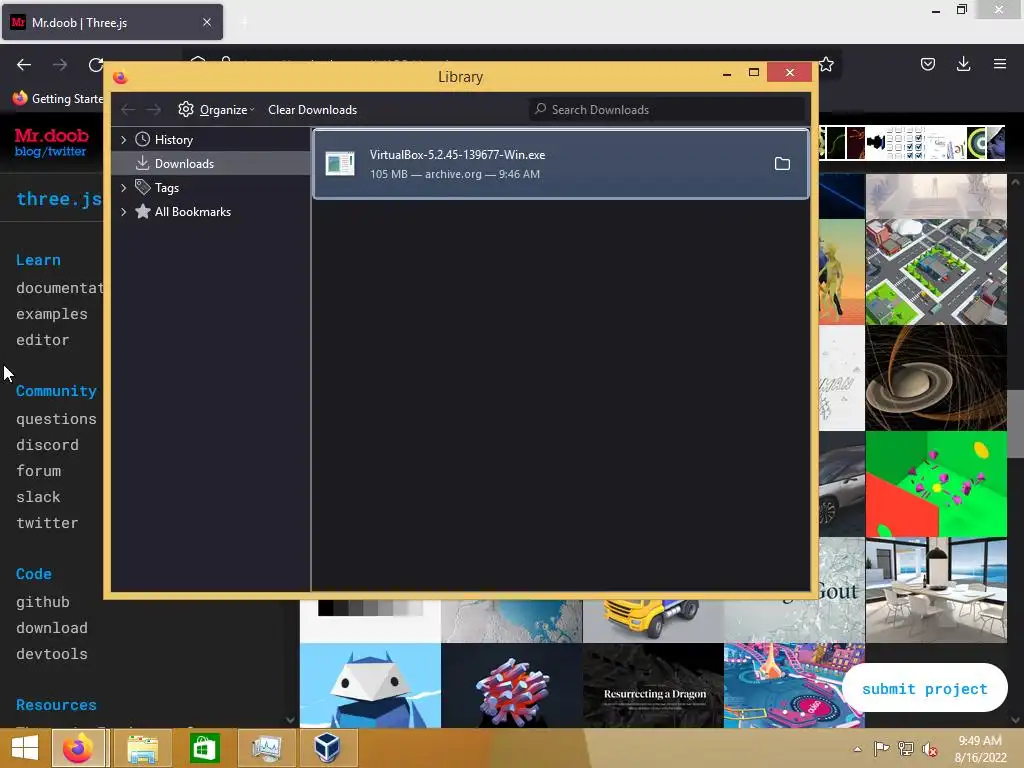Open the monitor app in taskbar
The image size is (1024, 768).
pyautogui.click(x=266, y=748)
